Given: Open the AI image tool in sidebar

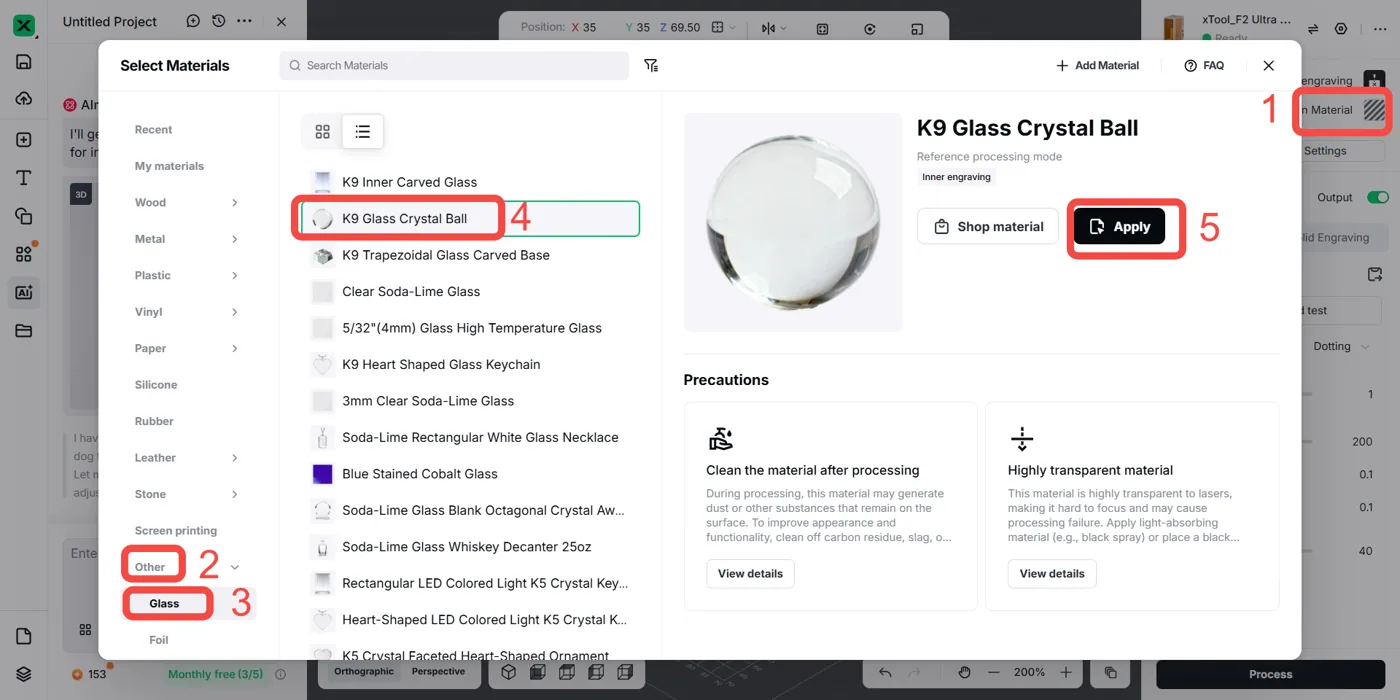Looking at the screenshot, I should [x=24, y=293].
